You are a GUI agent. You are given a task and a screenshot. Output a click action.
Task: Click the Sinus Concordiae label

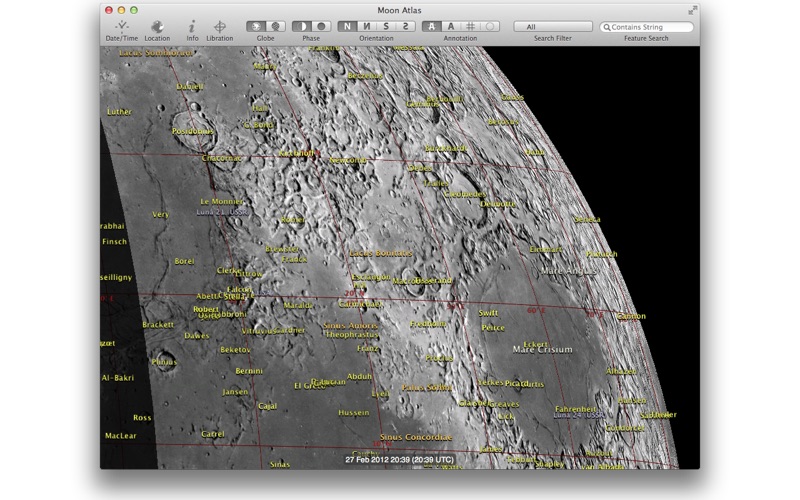click(x=416, y=437)
